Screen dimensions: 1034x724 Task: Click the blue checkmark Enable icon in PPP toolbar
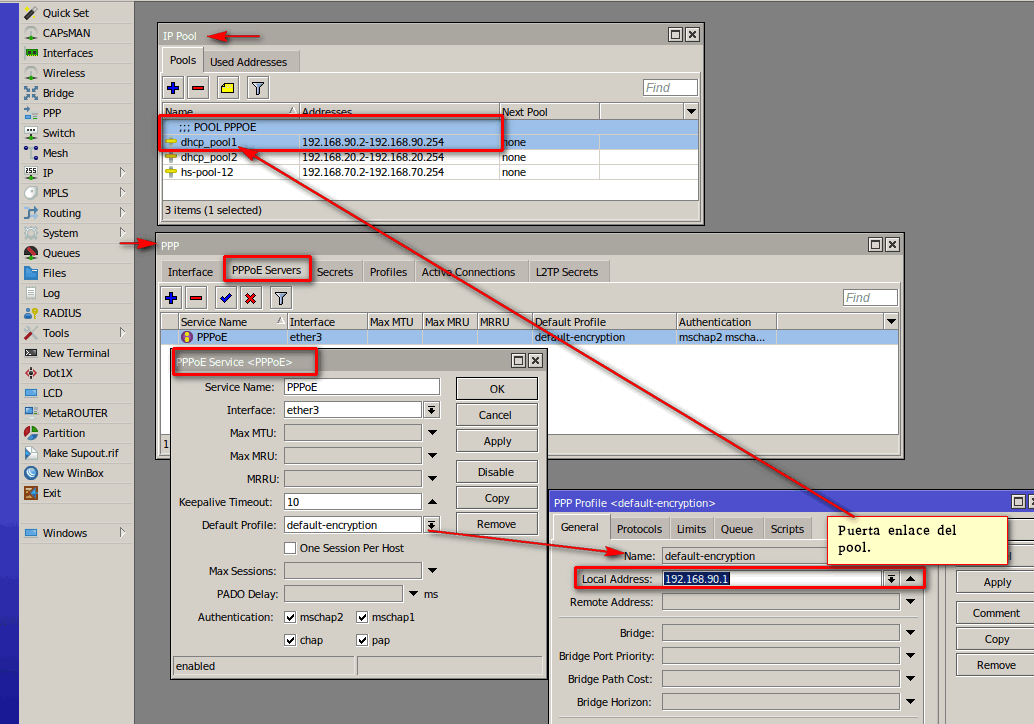[225, 298]
